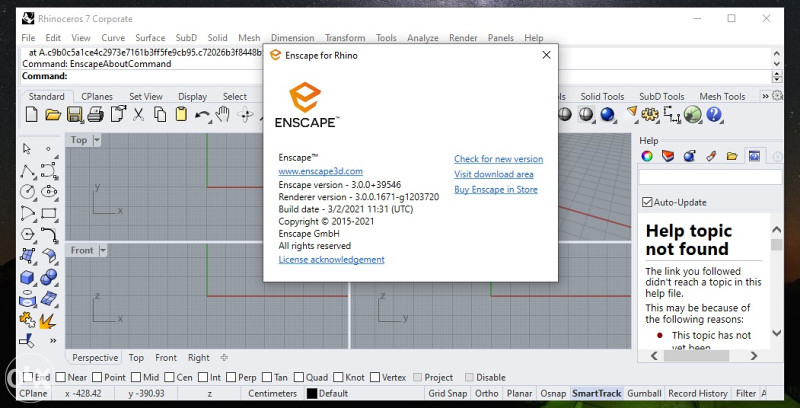Select the arrow pointer tool in sidebar
Image resolution: width=800 pixels, height=408 pixels.
coord(27,148)
